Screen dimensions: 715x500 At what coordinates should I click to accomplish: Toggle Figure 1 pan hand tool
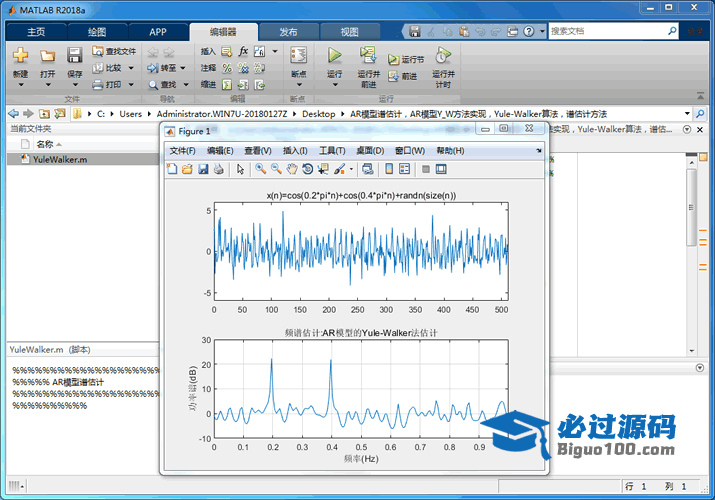tap(292, 169)
